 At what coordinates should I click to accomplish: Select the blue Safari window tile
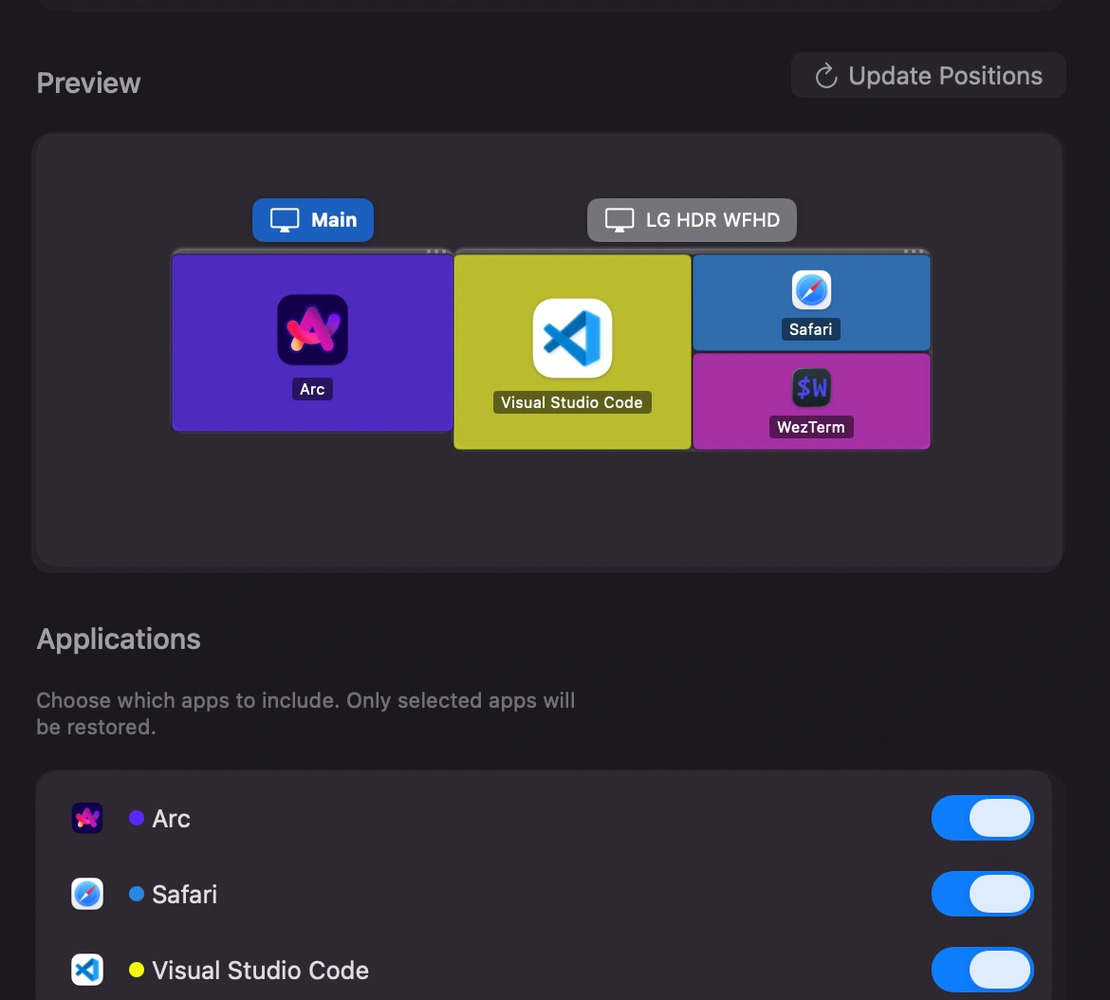pos(811,303)
